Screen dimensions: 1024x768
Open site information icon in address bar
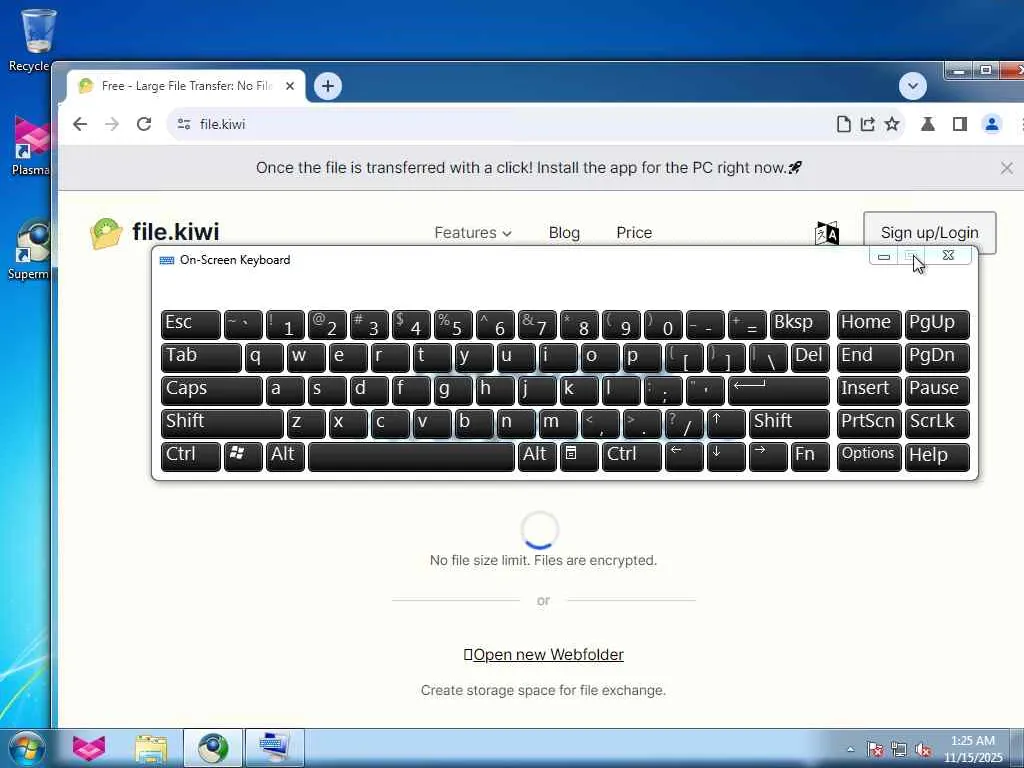pyautogui.click(x=184, y=124)
